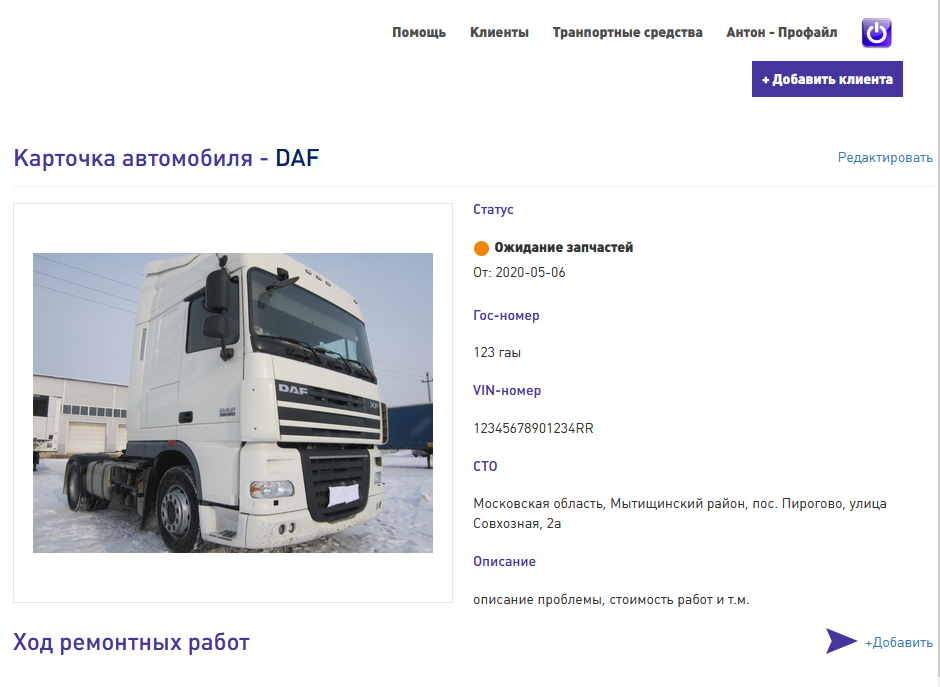
Task: Click the orange status indicator dot
Action: point(481,248)
